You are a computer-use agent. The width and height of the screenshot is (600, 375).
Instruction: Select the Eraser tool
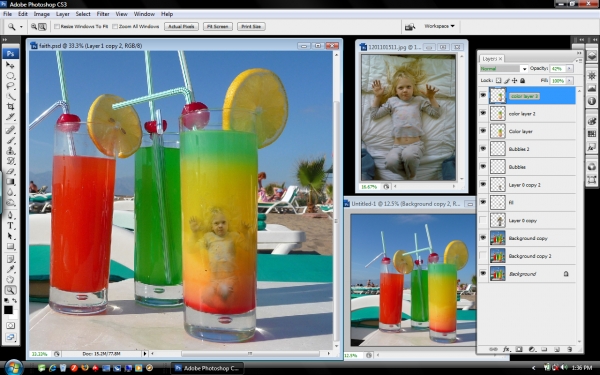coord(10,171)
